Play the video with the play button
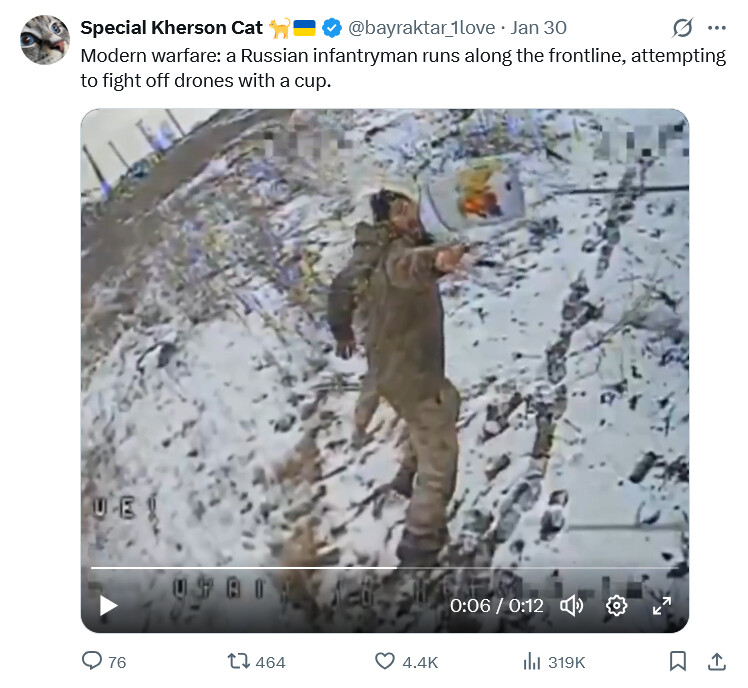This screenshot has width=748, height=688. (x=109, y=605)
